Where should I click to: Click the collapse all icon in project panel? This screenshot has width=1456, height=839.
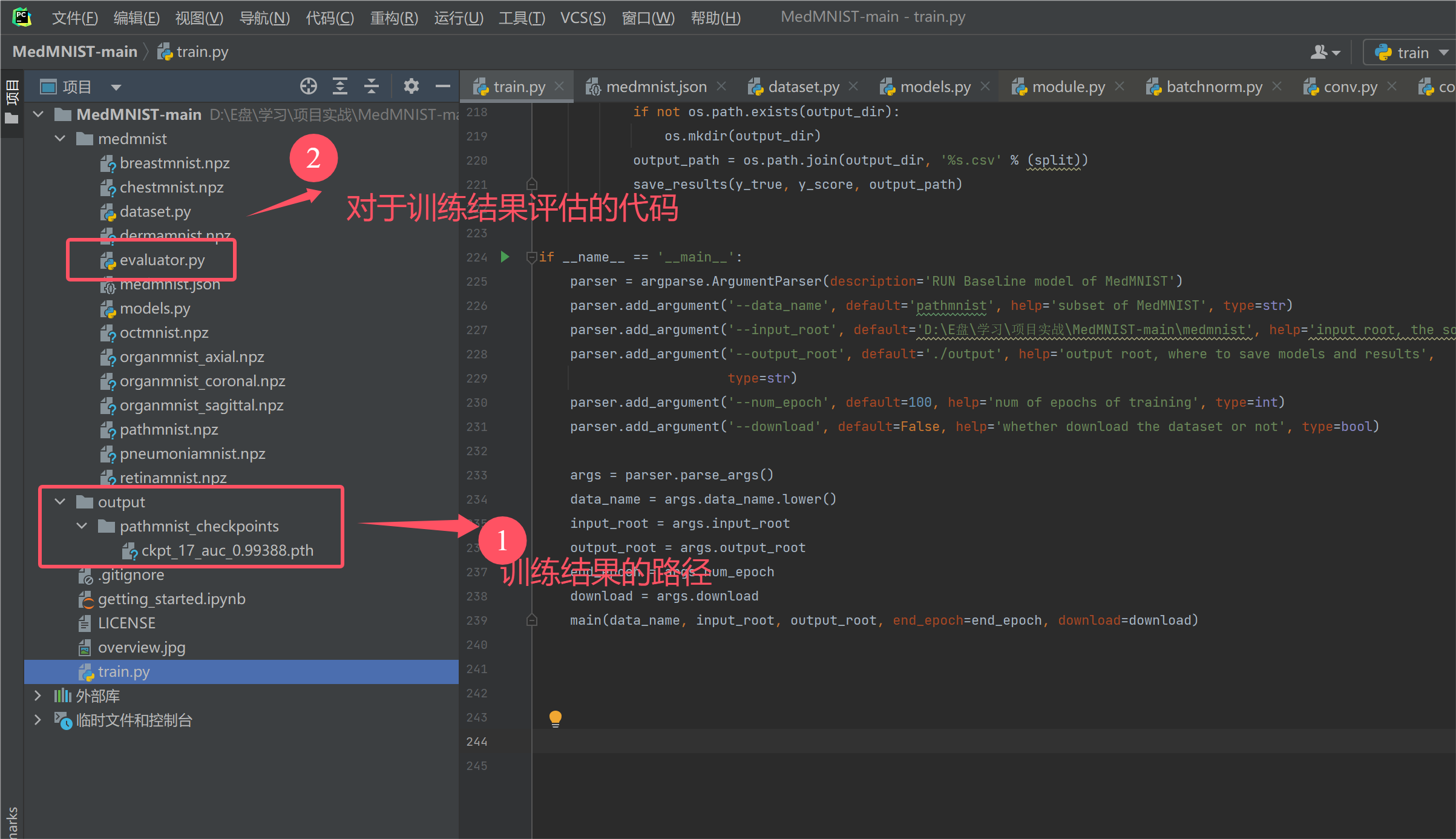click(x=372, y=87)
